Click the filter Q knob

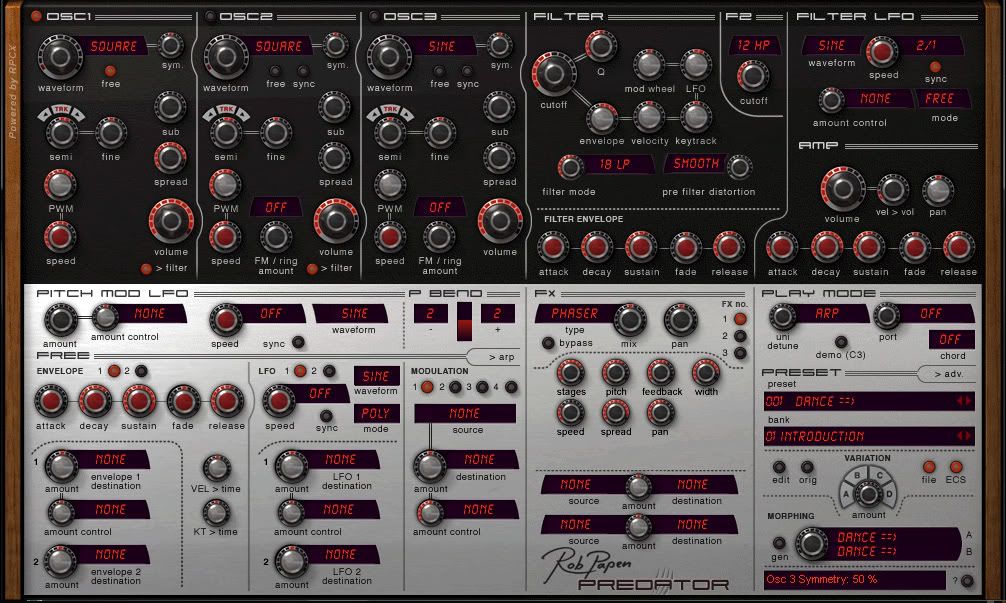pos(601,46)
